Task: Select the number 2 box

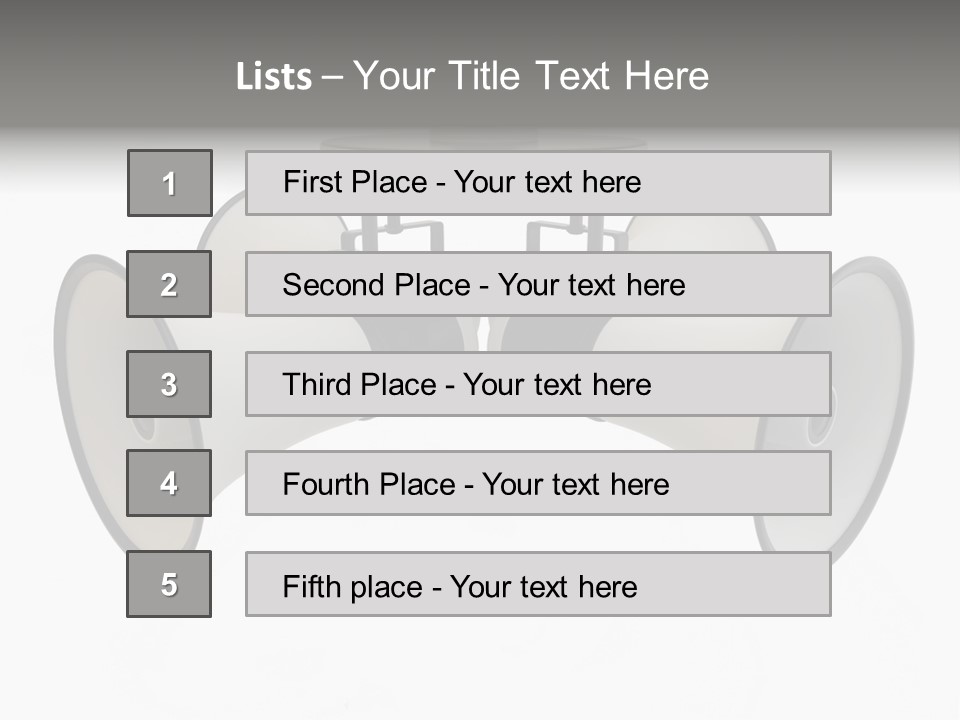Action: [169, 284]
